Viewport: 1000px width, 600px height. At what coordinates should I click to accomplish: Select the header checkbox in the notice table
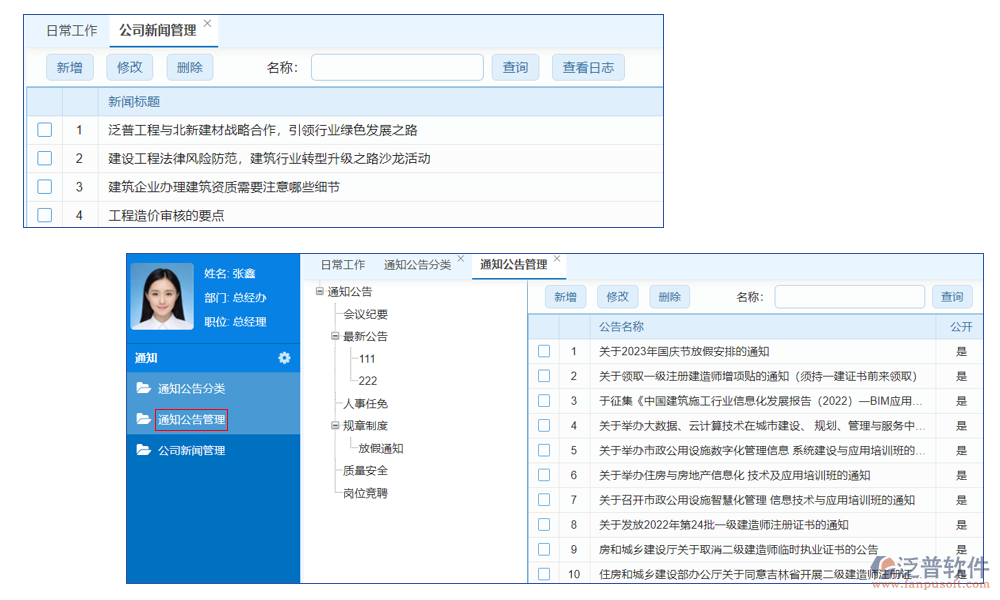point(544,326)
